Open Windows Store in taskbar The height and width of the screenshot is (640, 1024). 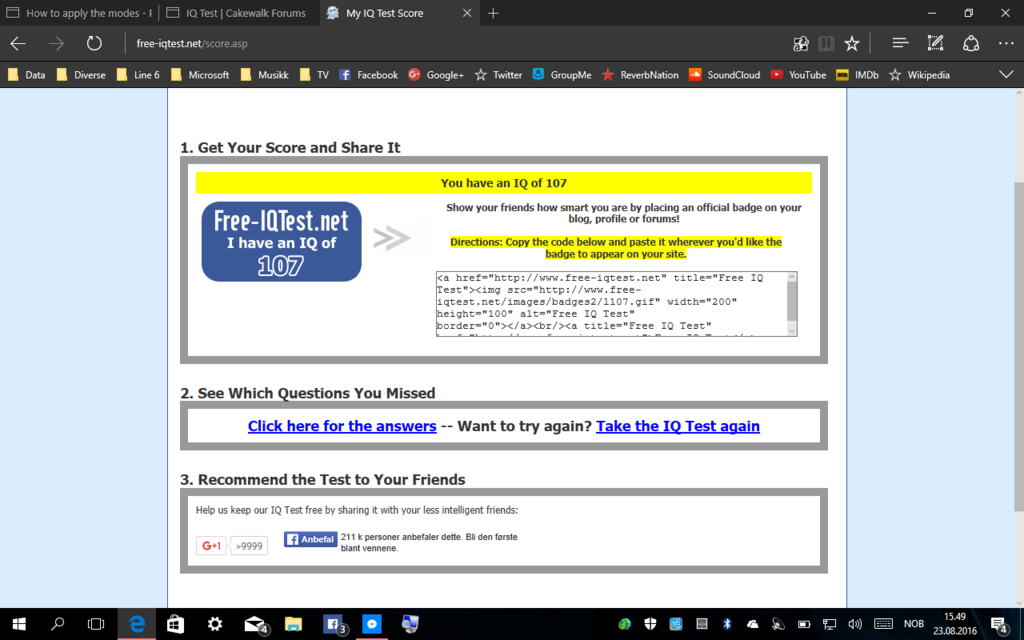coord(174,624)
